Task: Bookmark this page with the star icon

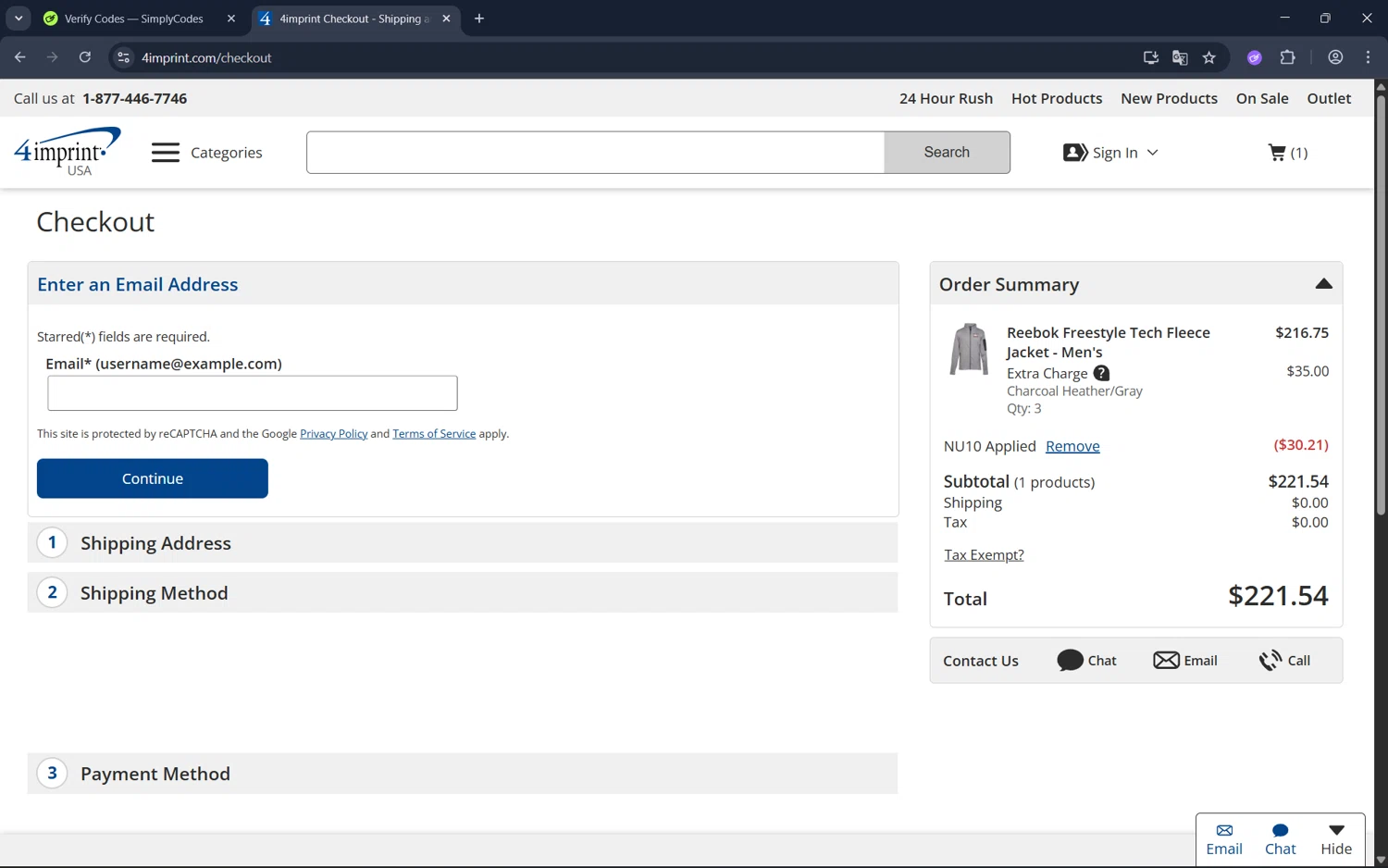Action: pyautogui.click(x=1208, y=57)
